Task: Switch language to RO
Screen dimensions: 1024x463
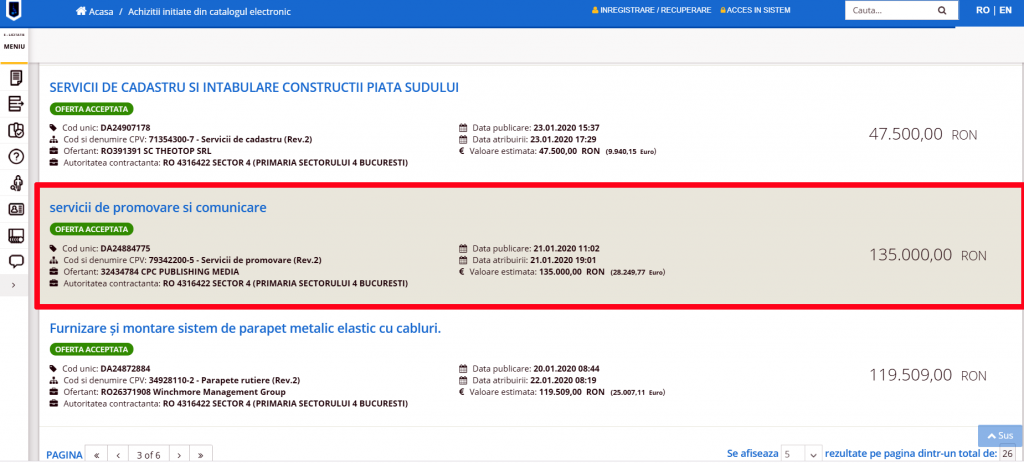Action: pyautogui.click(x=982, y=10)
